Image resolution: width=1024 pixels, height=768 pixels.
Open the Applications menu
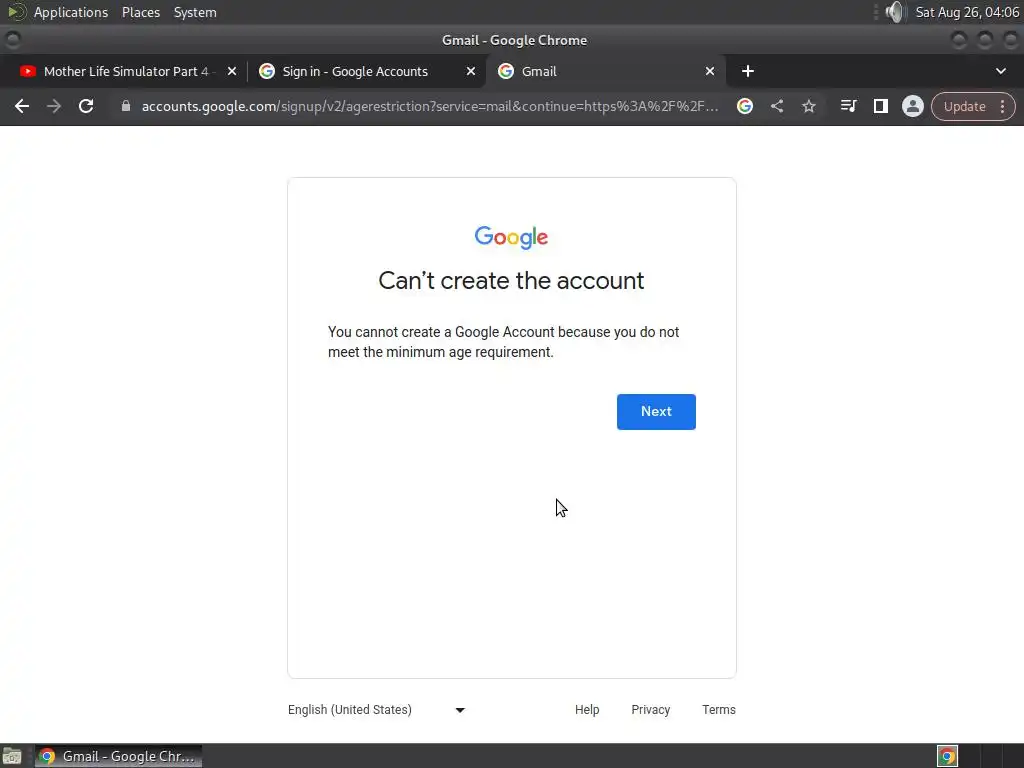pyautogui.click(x=71, y=12)
